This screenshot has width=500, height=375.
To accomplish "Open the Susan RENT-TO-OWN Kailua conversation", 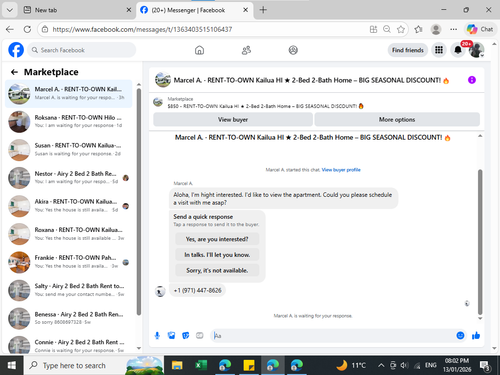I will 69,150.
